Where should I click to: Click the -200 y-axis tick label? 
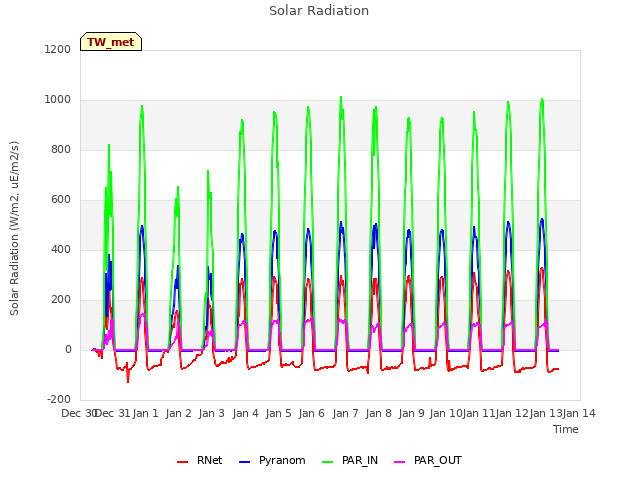click(59, 399)
